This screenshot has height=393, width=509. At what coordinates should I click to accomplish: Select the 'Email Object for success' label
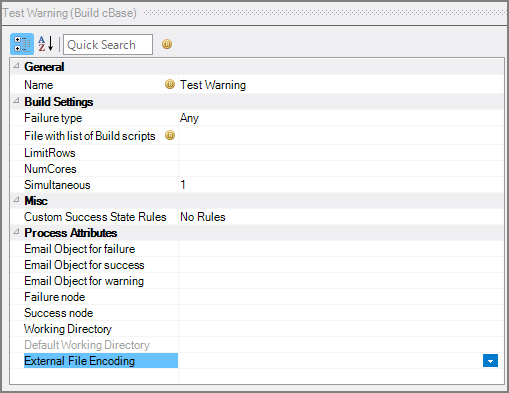(x=84, y=265)
